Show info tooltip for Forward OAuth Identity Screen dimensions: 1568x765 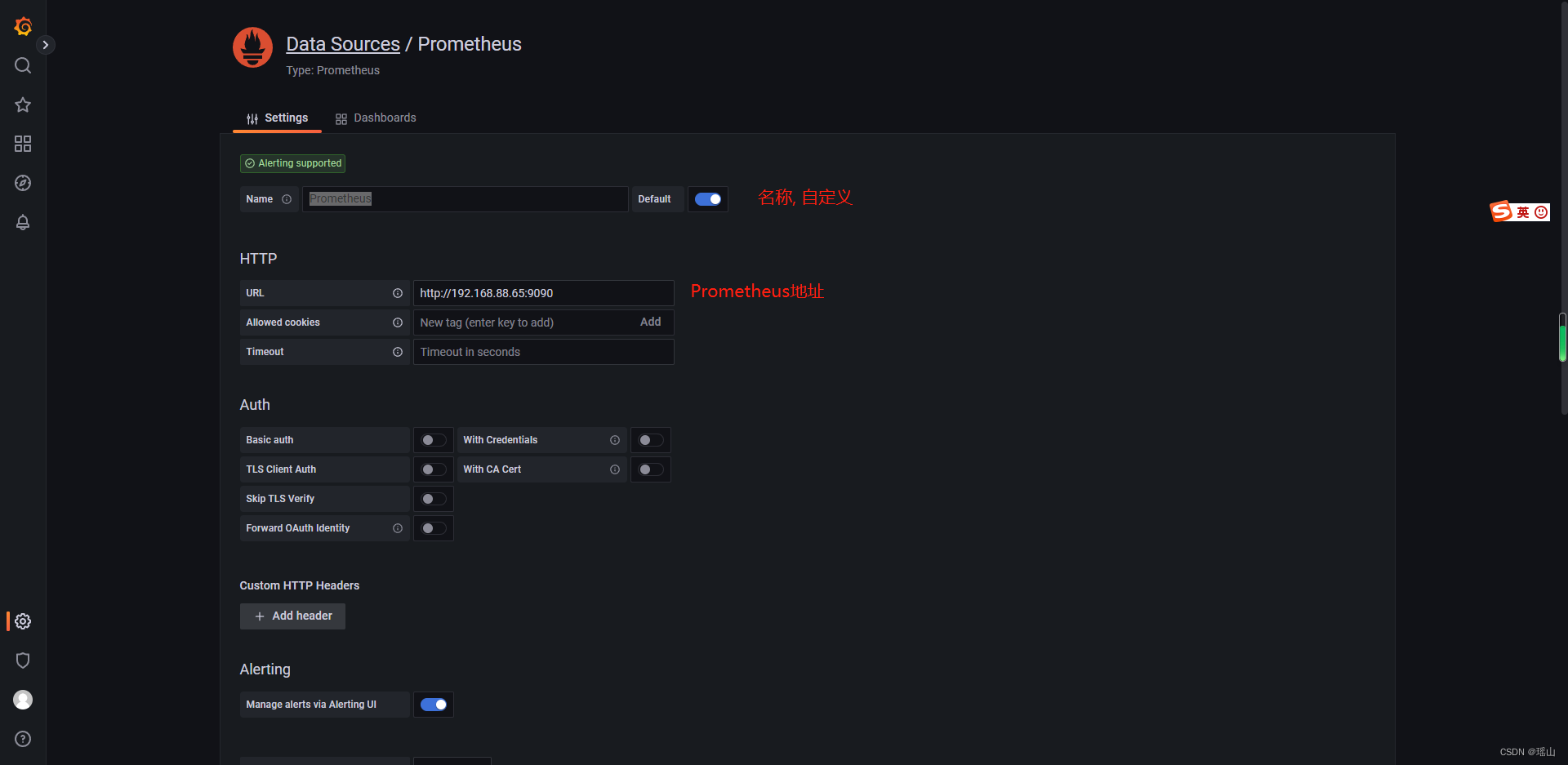coord(398,528)
